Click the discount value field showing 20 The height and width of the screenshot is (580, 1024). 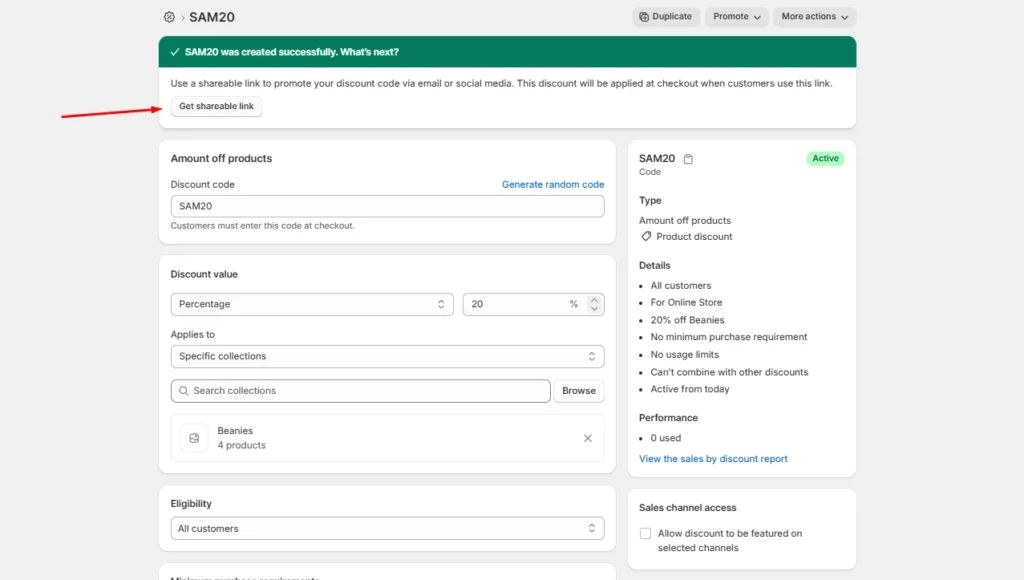click(534, 304)
